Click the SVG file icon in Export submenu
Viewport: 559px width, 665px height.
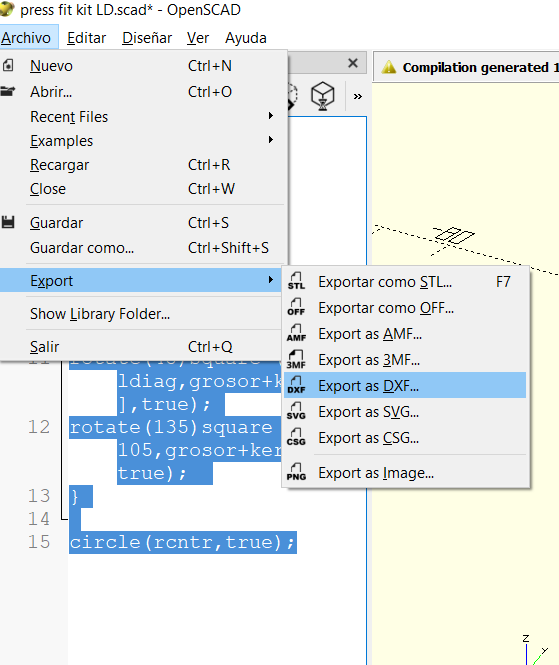tap(296, 411)
